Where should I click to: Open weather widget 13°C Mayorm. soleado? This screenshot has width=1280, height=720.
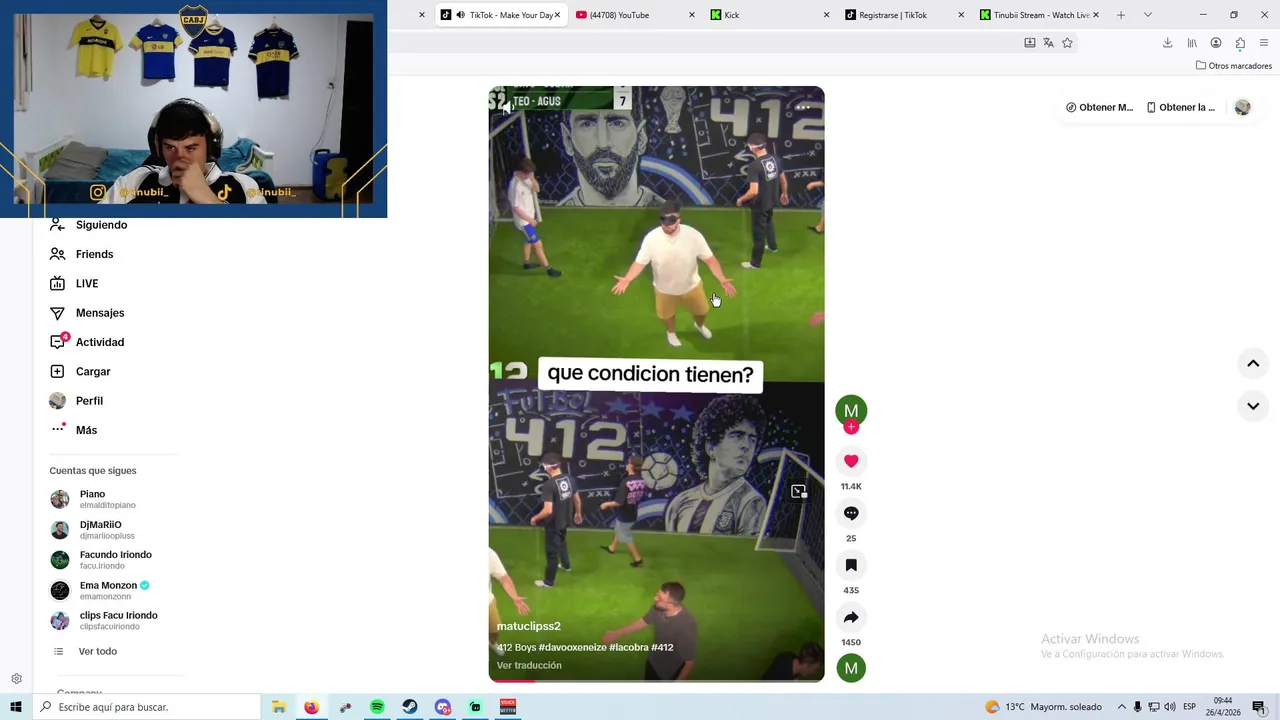[x=1043, y=707]
